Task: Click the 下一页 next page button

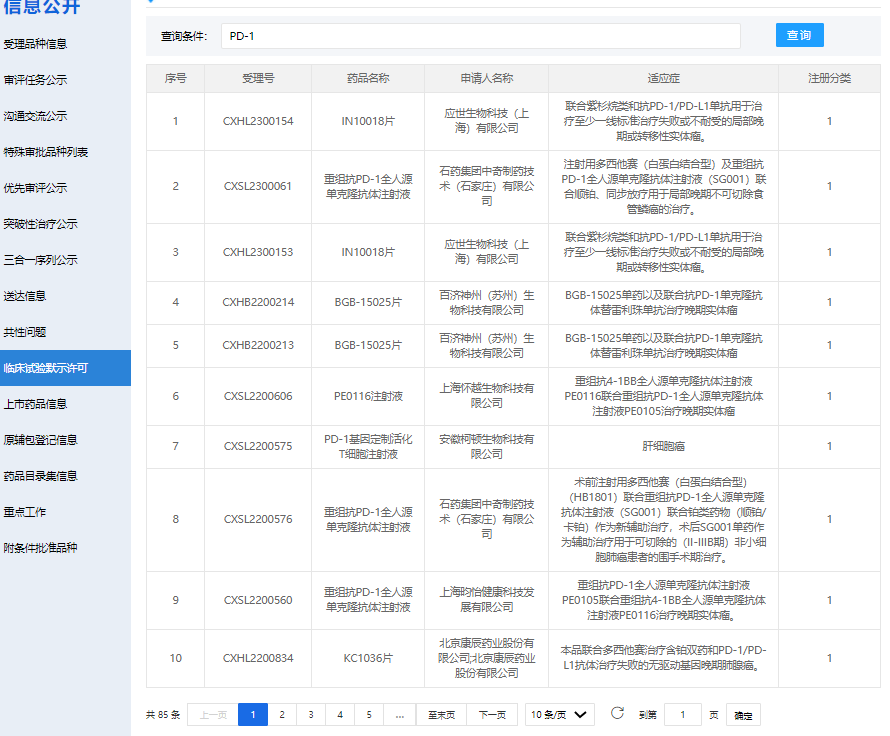Action: 492,715
